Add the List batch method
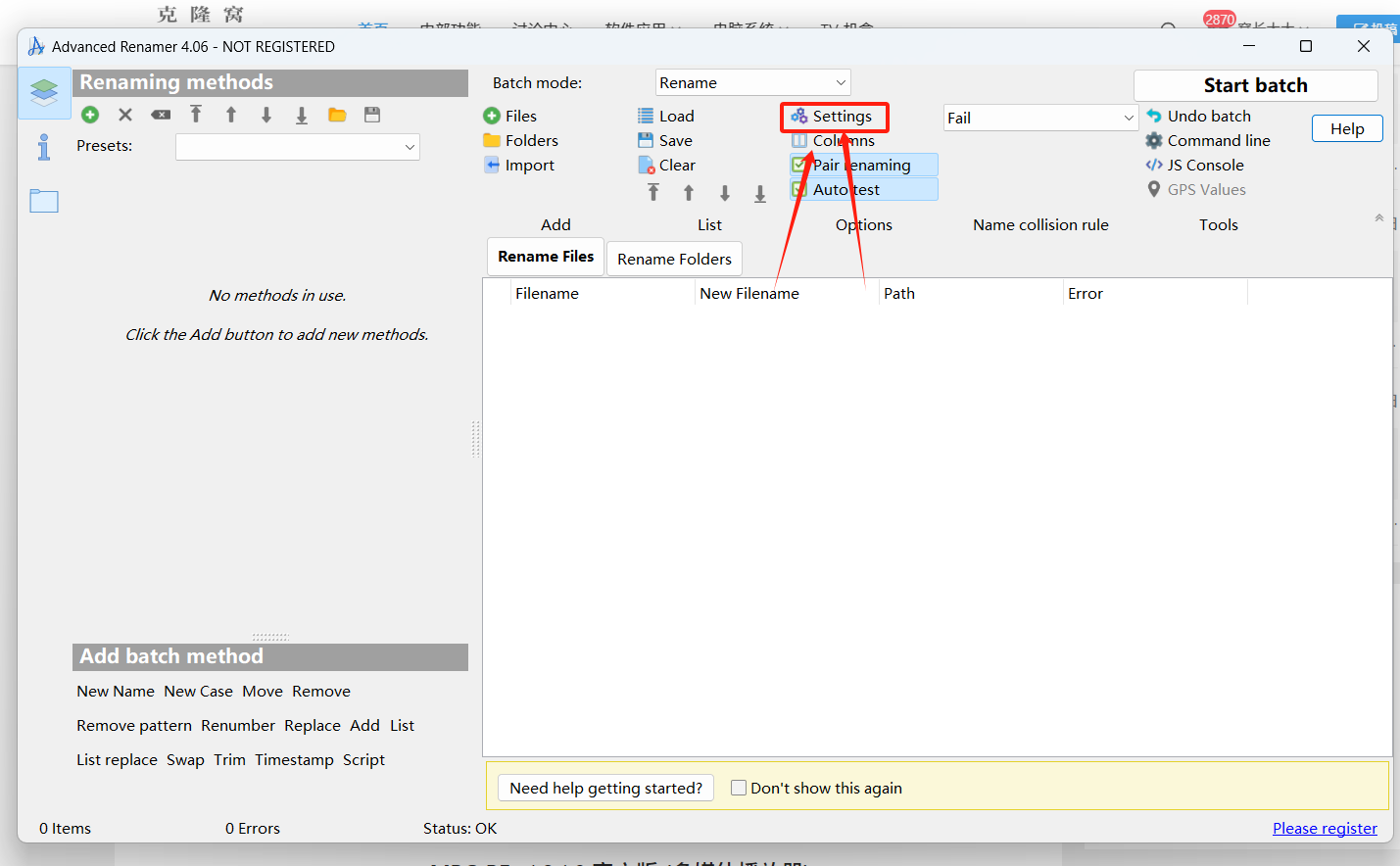1400x866 pixels. pos(402,725)
